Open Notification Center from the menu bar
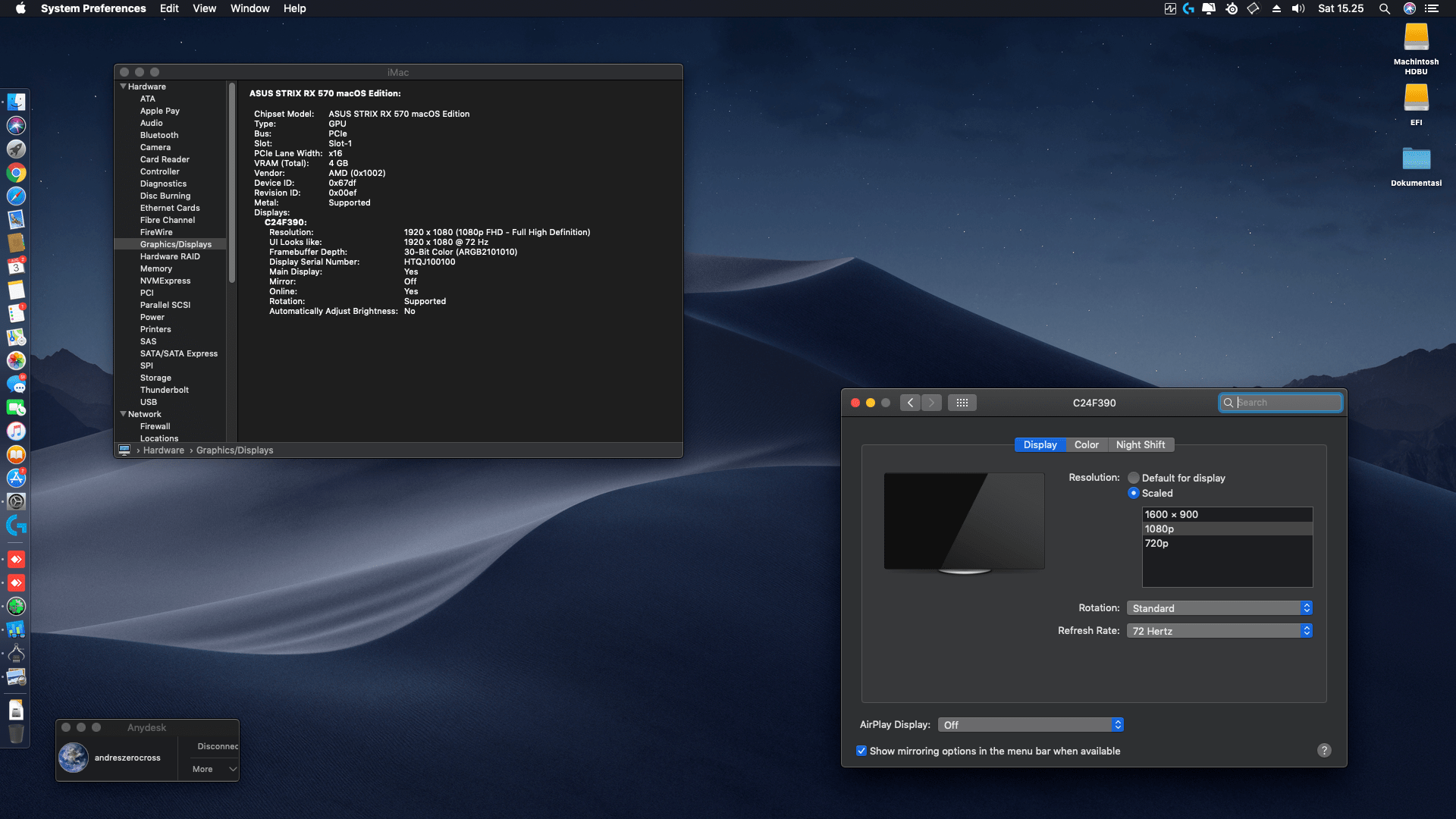 click(x=1432, y=8)
